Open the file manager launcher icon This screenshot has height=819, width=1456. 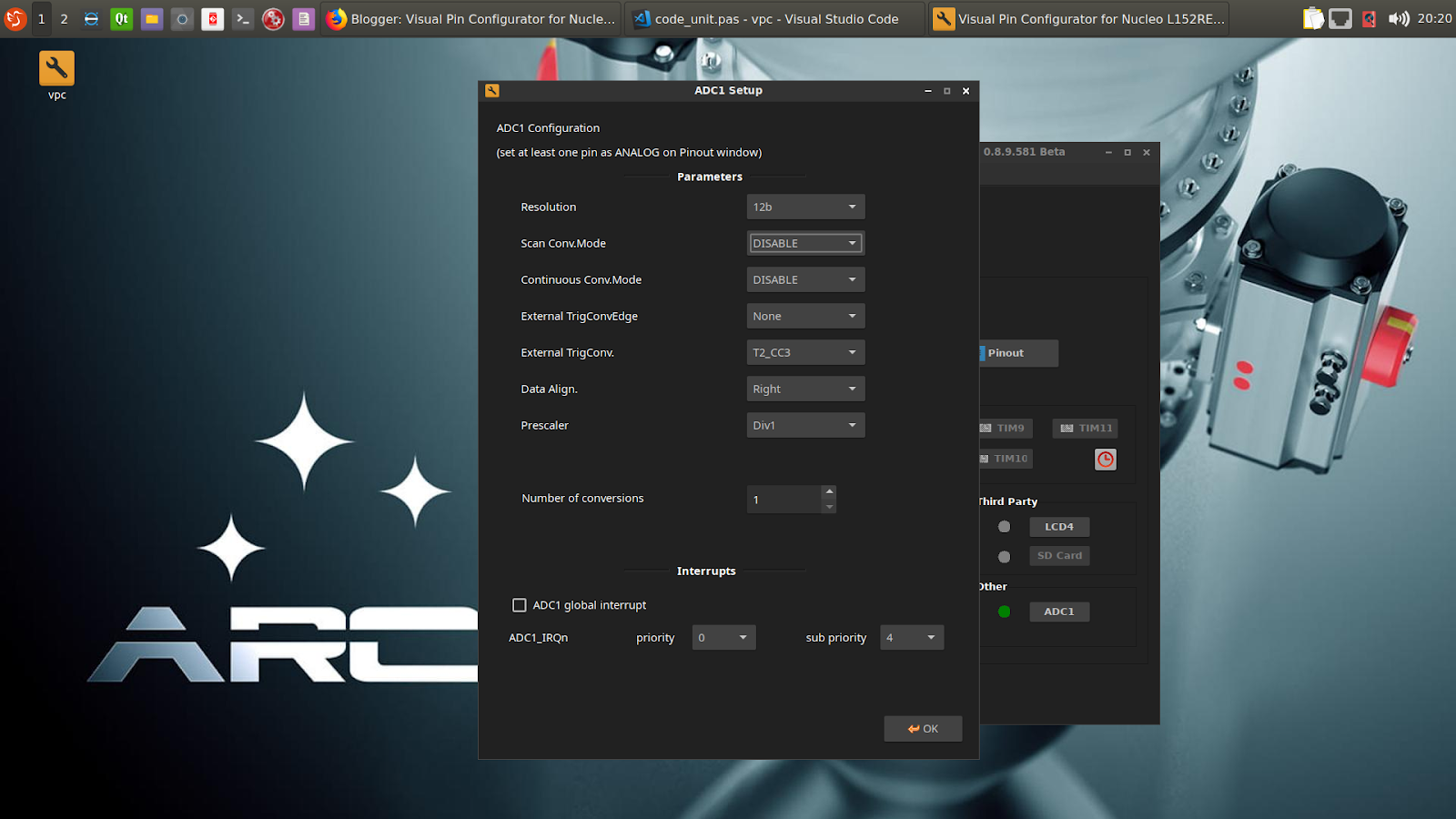(152, 19)
